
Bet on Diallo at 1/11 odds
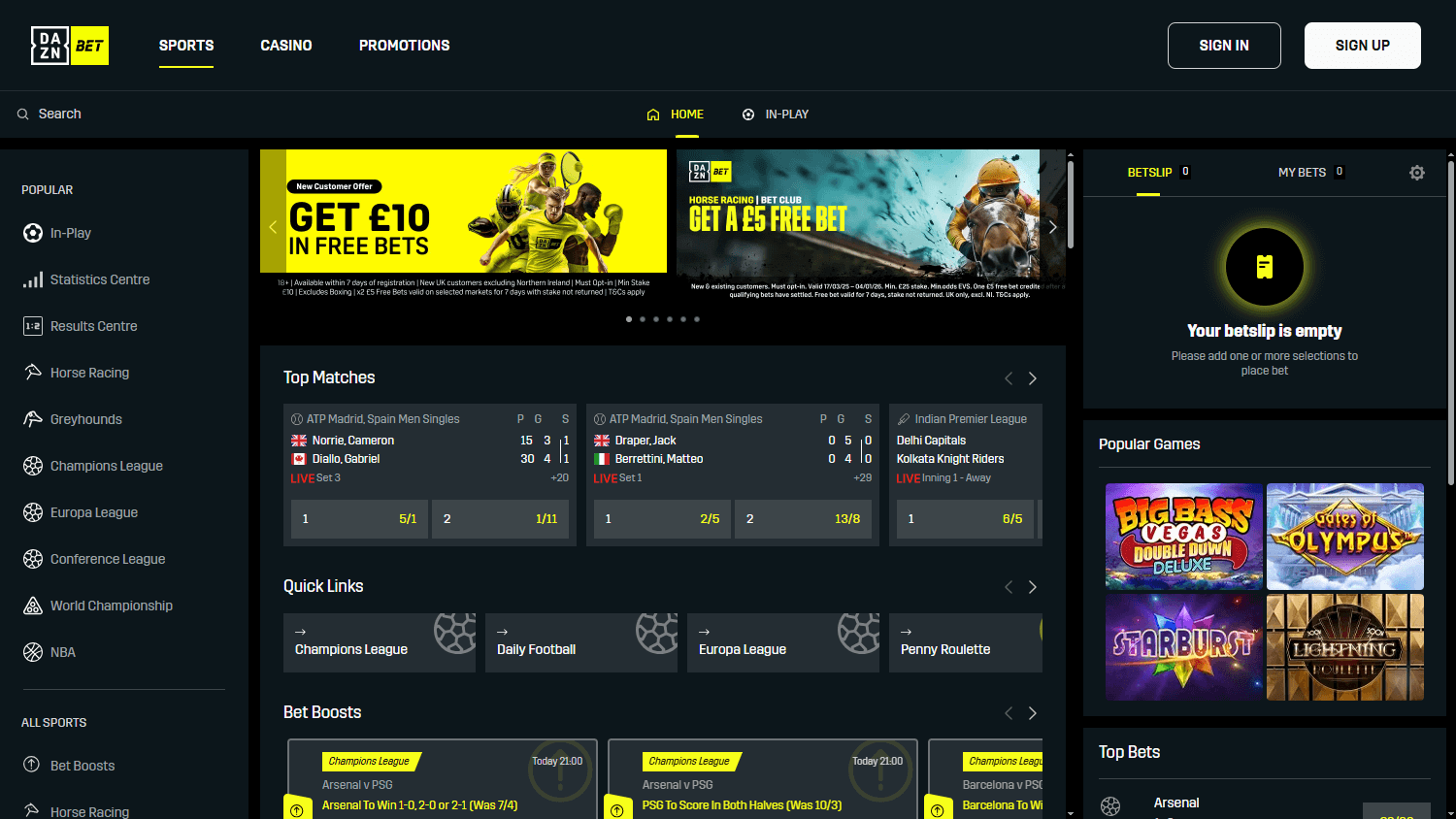(x=500, y=519)
